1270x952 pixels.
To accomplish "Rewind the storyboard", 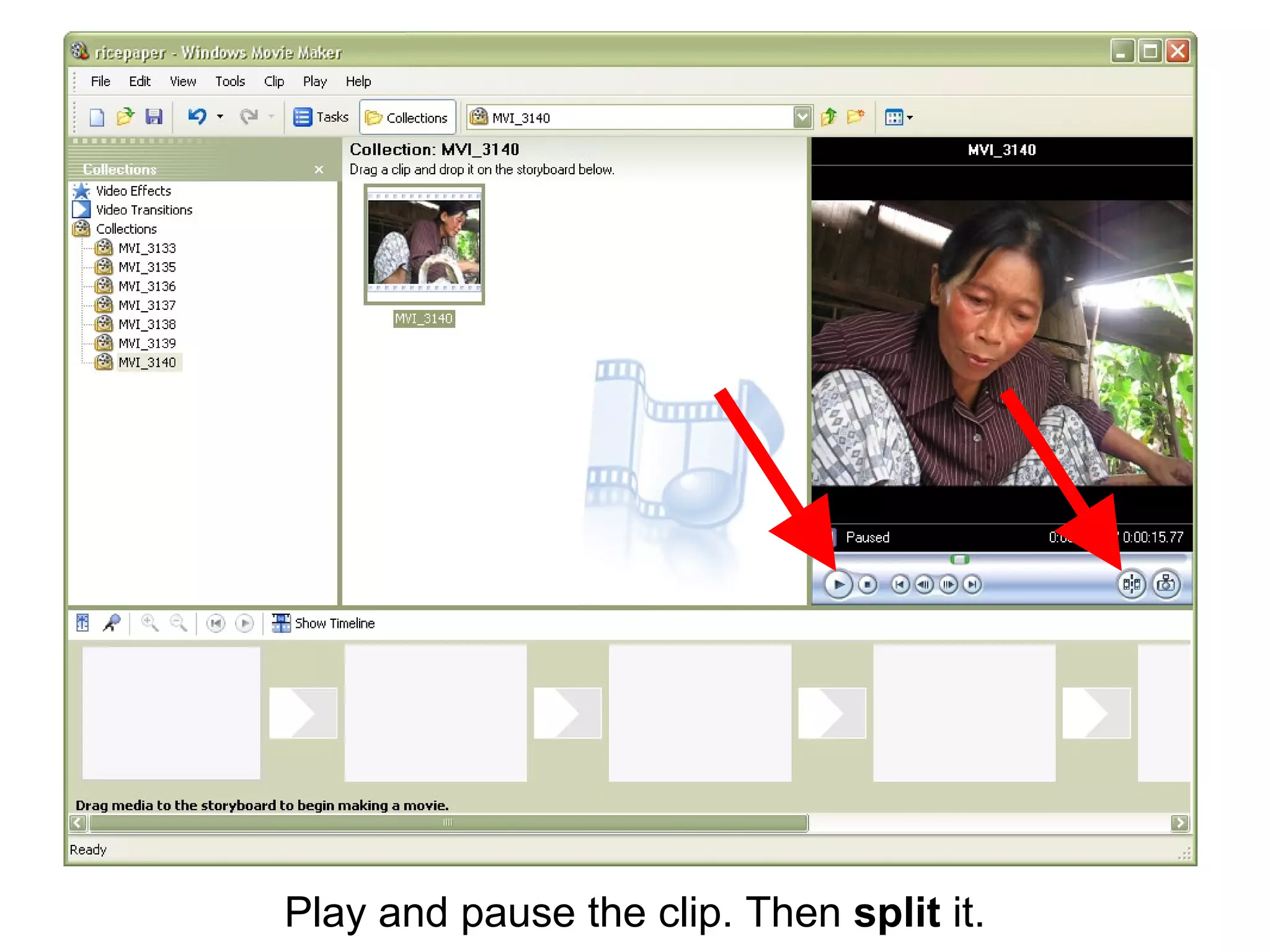I will (x=216, y=623).
